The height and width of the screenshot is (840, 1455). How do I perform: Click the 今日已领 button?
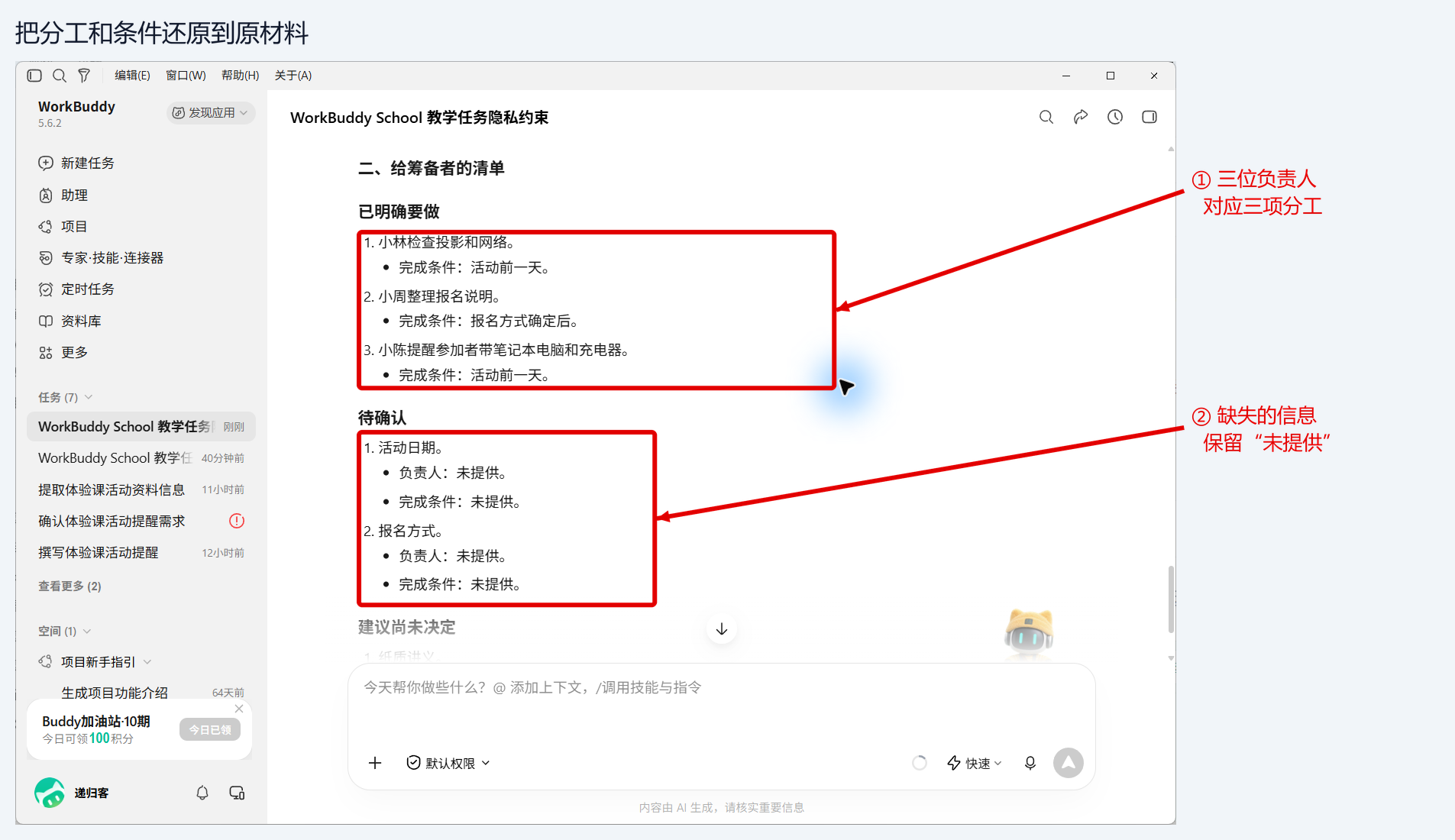click(x=210, y=730)
